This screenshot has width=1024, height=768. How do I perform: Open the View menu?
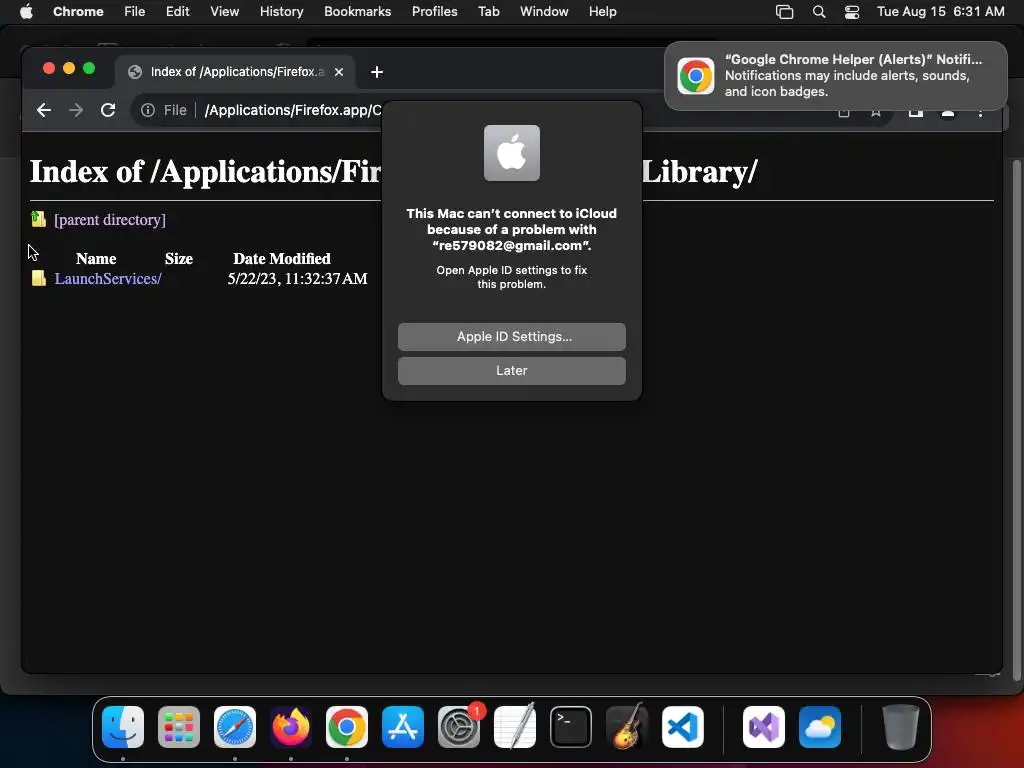click(x=224, y=11)
